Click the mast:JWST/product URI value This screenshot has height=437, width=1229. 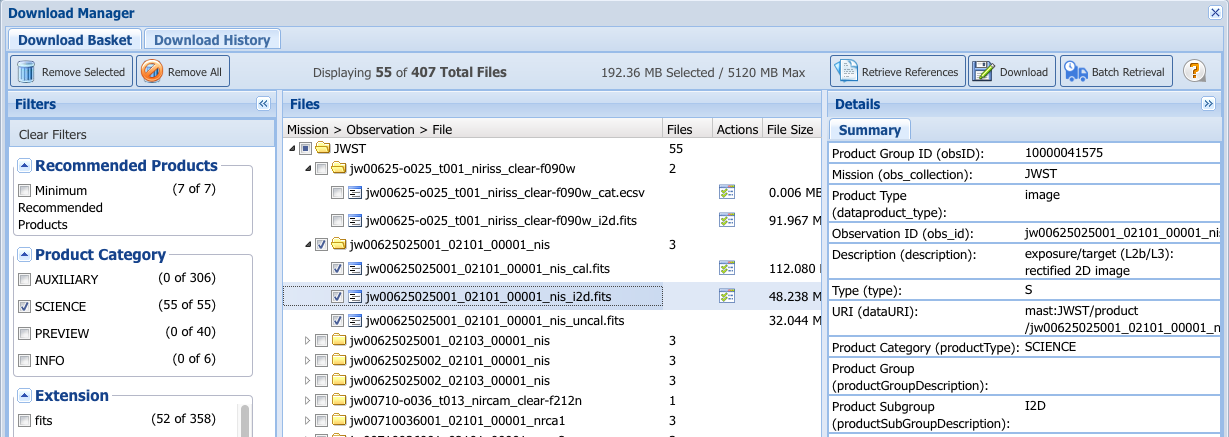1123,319
